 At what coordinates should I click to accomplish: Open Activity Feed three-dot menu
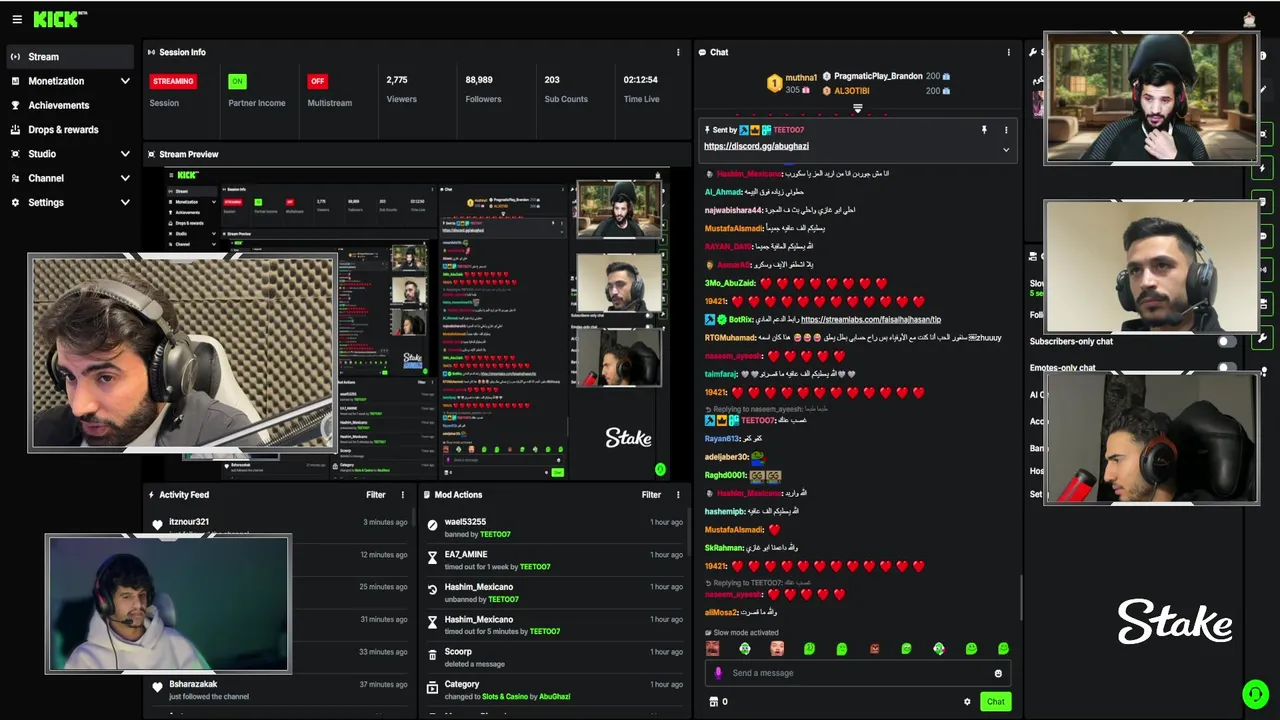(x=403, y=495)
